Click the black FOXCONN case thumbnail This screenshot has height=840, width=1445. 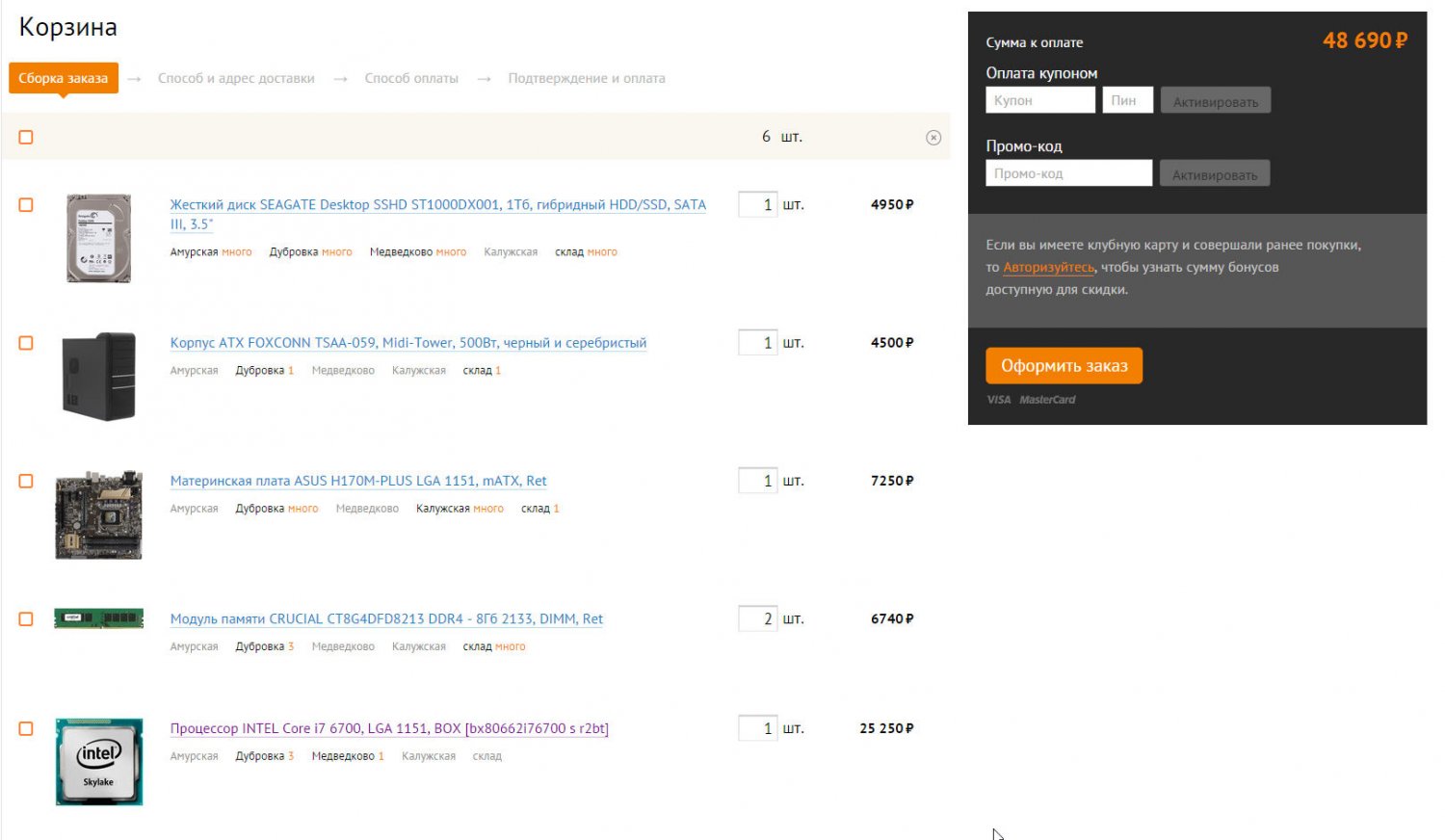tap(99, 377)
